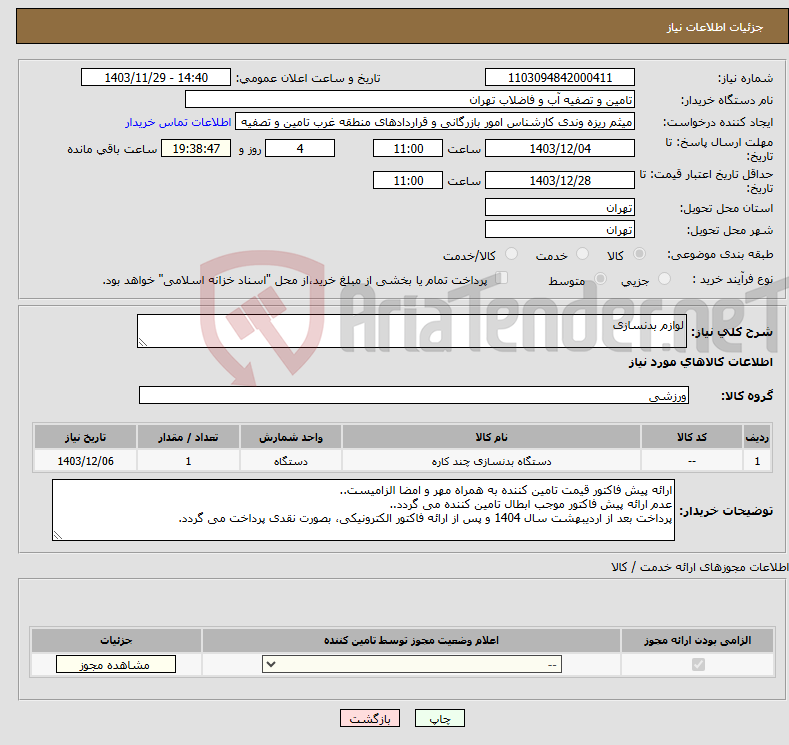Click the بازگشت back button
This screenshot has width=789, height=745.
[370, 718]
